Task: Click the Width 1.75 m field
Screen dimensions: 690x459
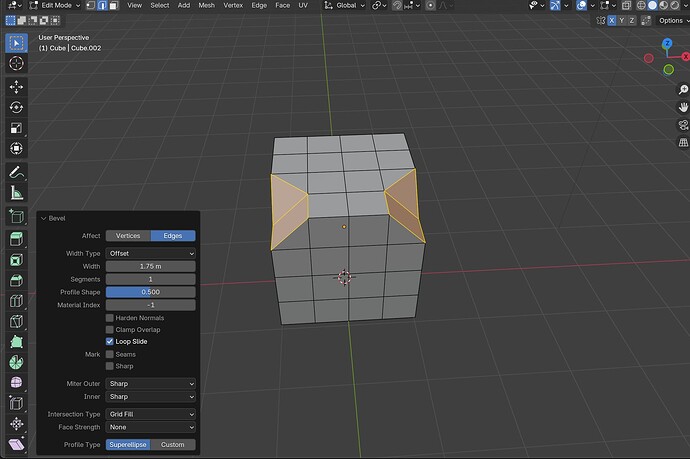Action: [150, 266]
